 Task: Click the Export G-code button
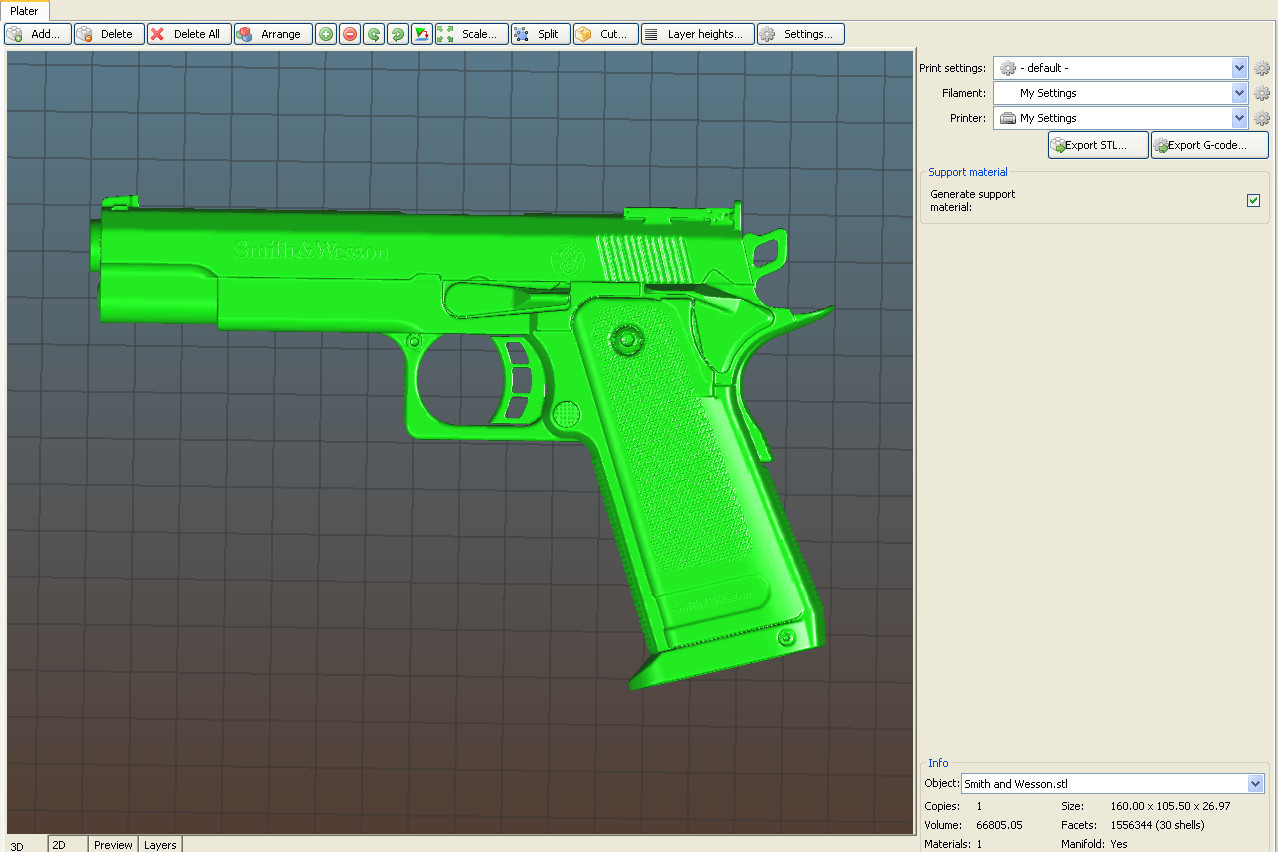[x=1209, y=144]
